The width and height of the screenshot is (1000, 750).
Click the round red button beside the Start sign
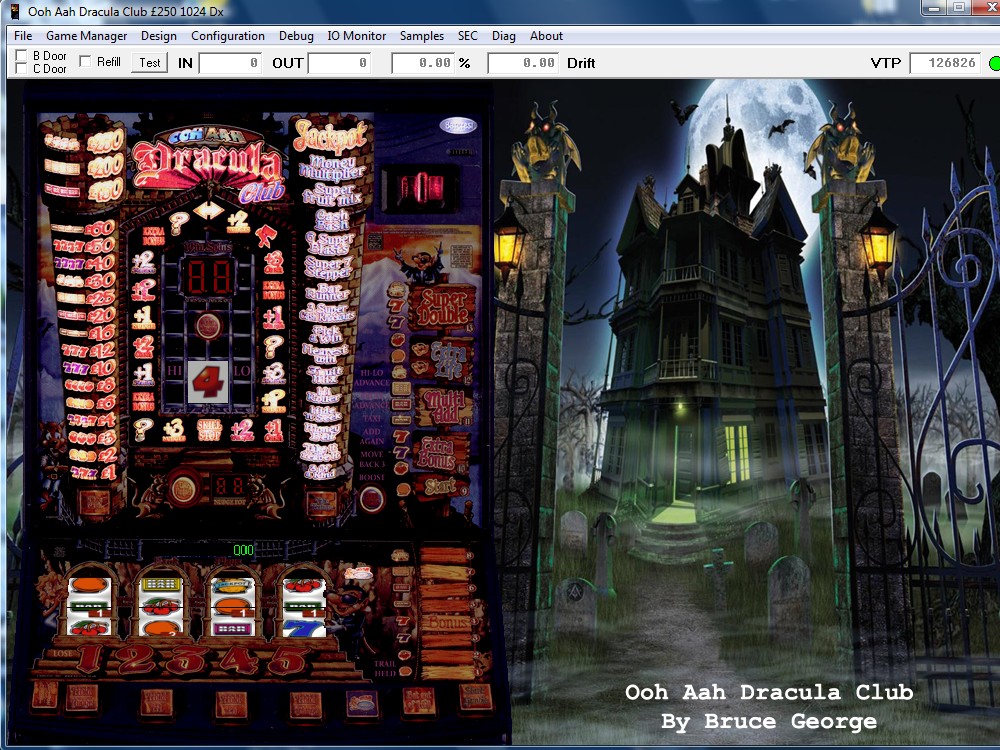pos(371,498)
